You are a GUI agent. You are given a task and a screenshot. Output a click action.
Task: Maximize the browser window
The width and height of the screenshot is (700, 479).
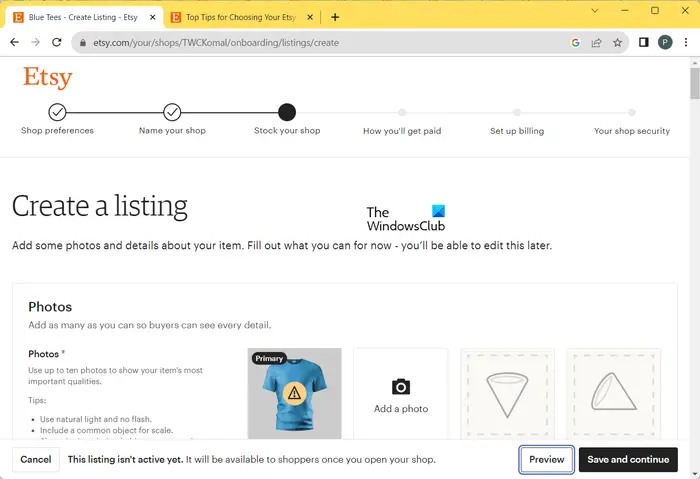(655, 10)
